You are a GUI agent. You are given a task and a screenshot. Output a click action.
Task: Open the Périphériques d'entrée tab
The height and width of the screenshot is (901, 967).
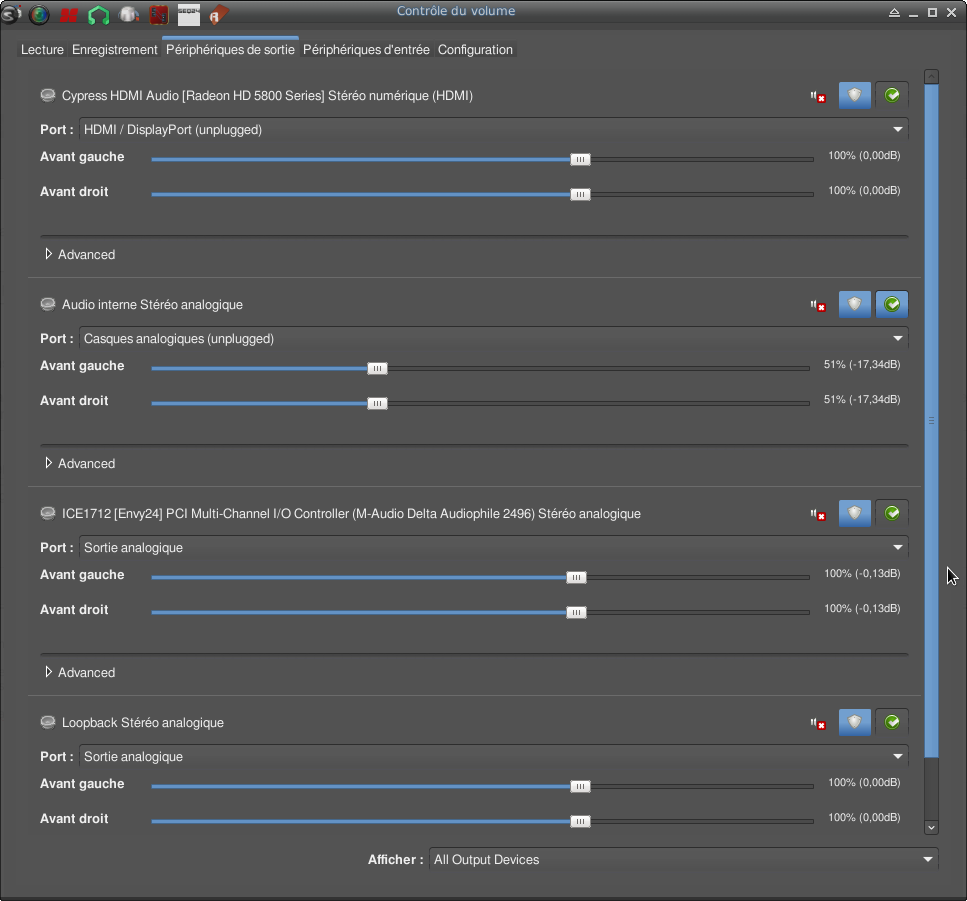point(366,50)
